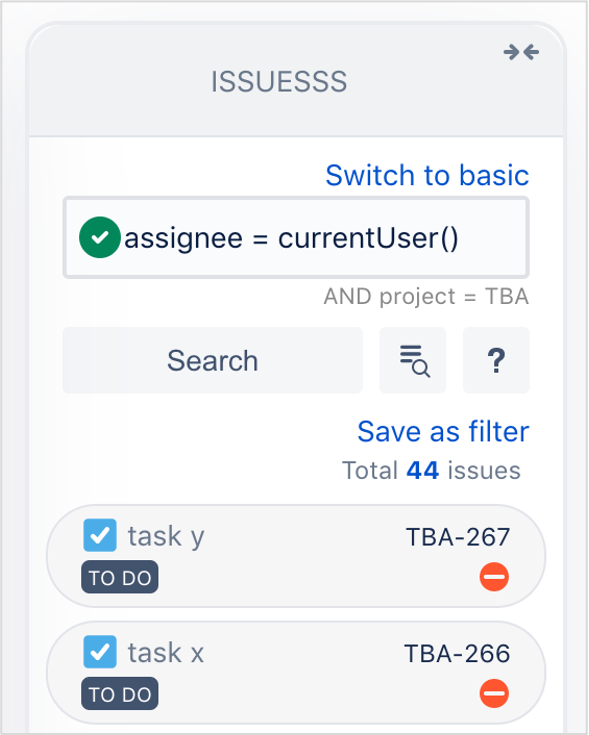This screenshot has width=589, height=735.
Task: Click the green JQL valid checkmark icon
Action: (100, 237)
